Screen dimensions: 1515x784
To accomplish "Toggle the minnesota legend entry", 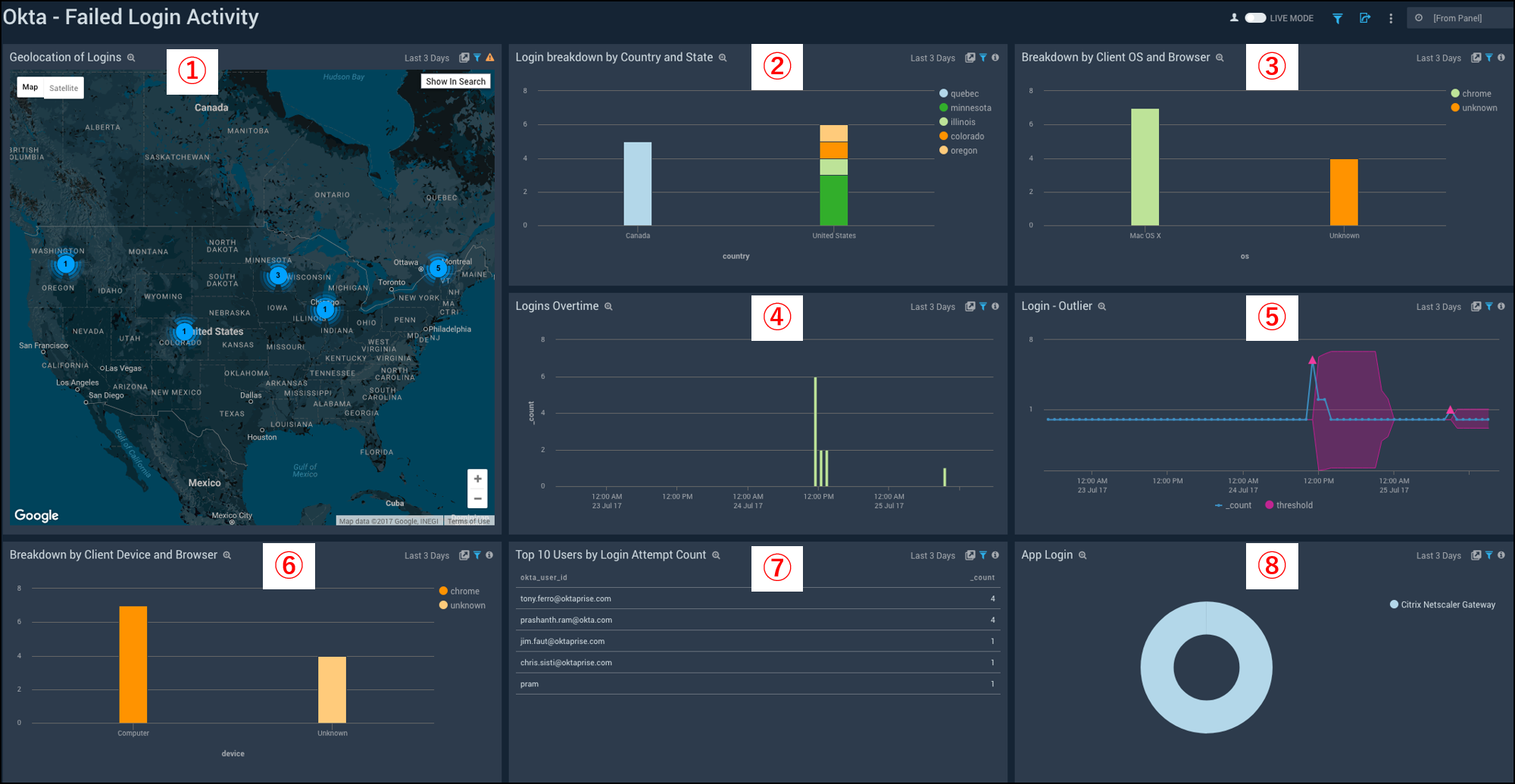I will [965, 108].
